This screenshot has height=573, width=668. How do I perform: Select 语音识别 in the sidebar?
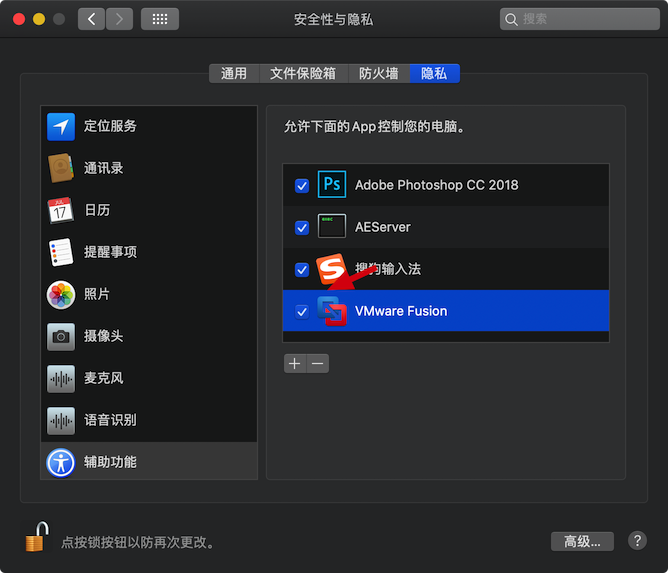tap(149, 420)
